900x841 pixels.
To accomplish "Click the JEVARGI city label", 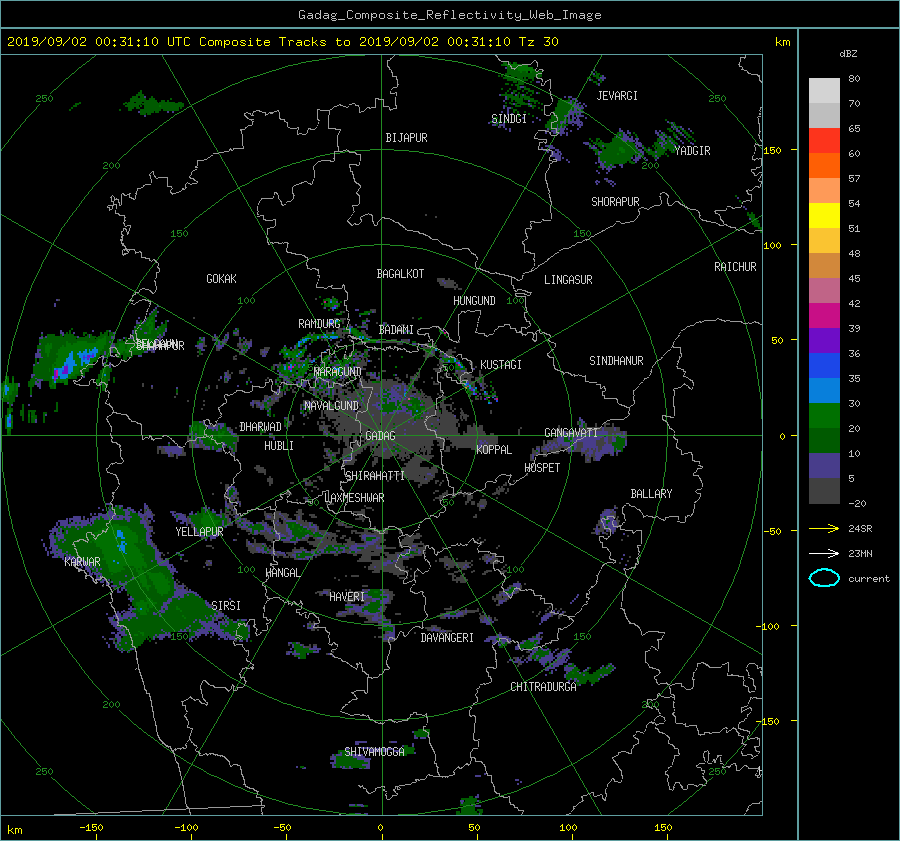I will click(617, 96).
